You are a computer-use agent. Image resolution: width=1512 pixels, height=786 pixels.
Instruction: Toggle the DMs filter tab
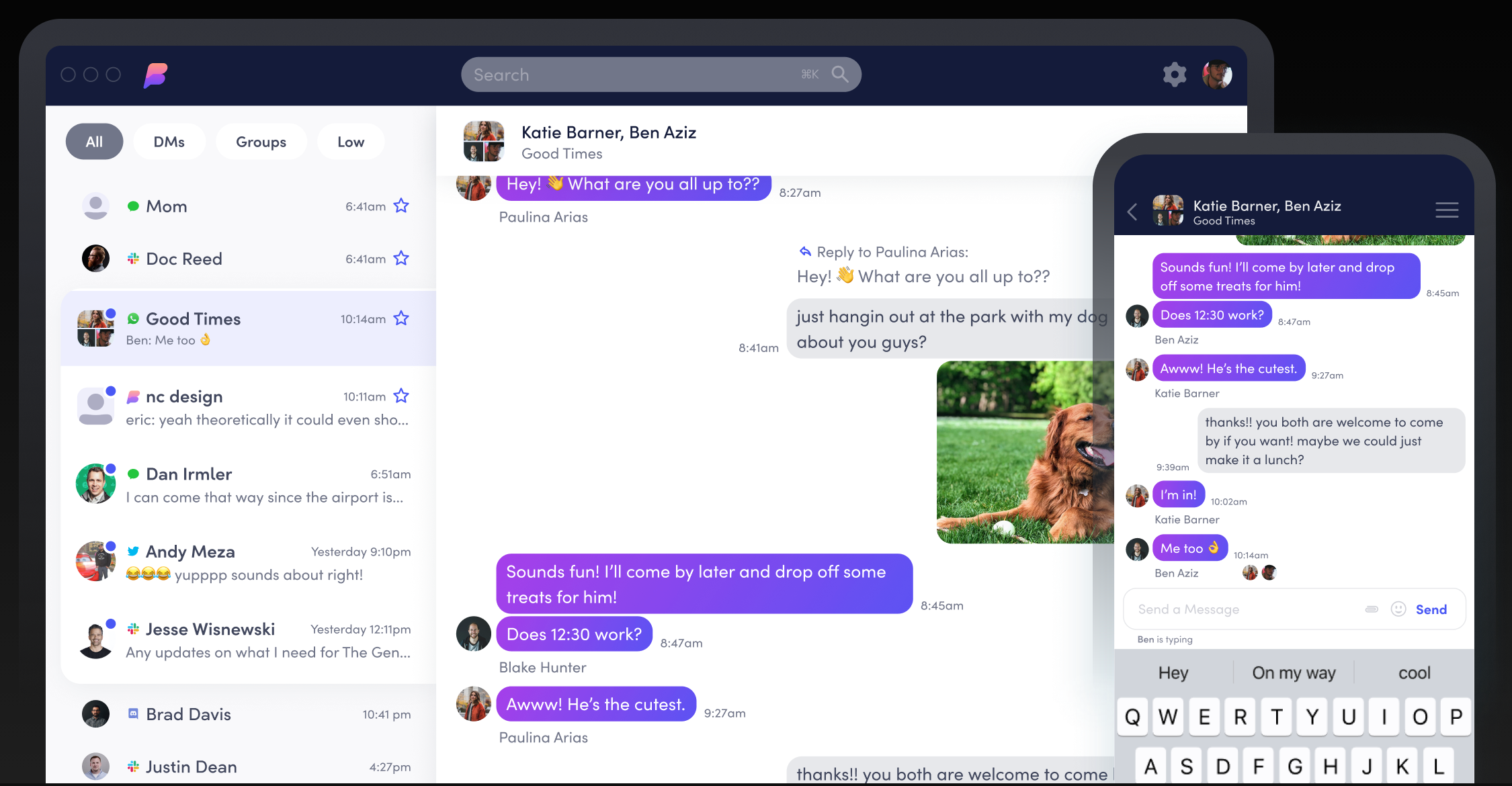pyautogui.click(x=169, y=141)
